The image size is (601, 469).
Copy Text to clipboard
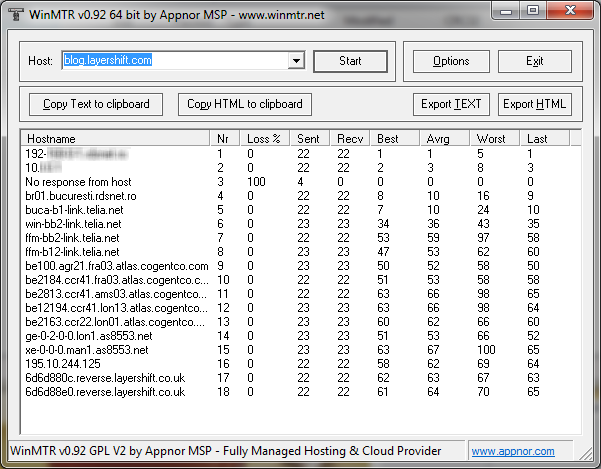click(96, 104)
